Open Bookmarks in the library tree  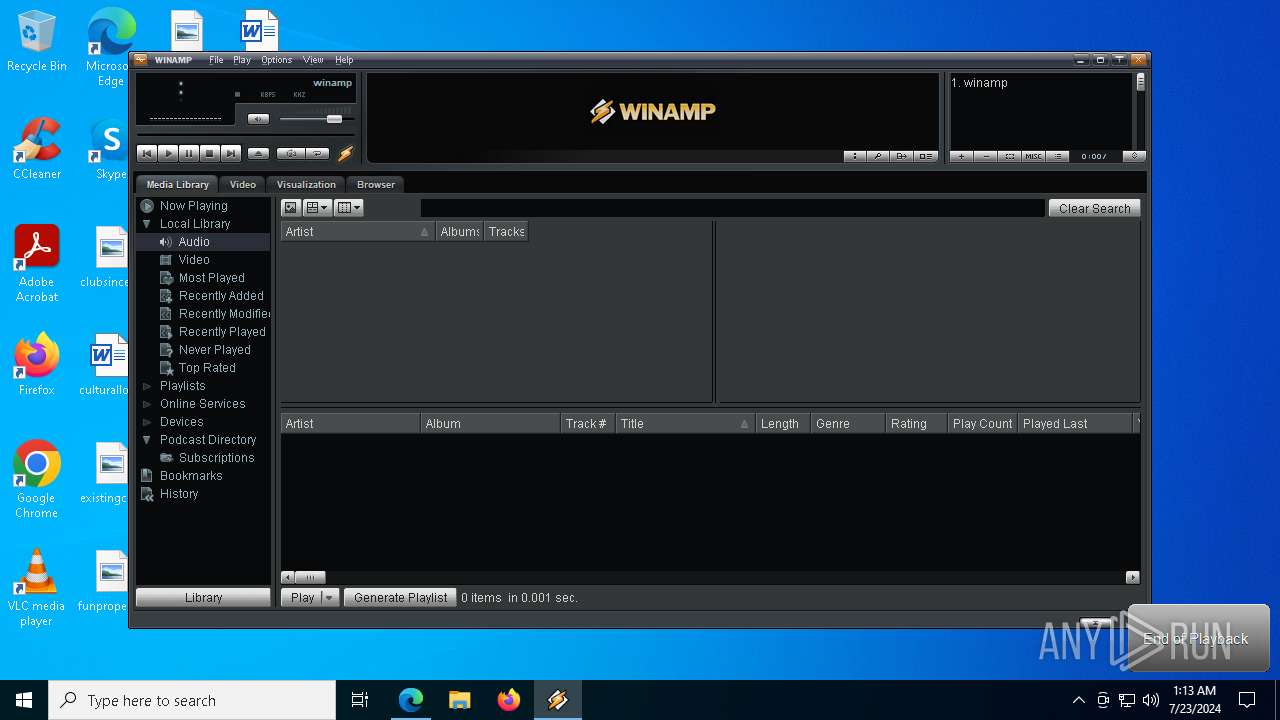click(x=191, y=476)
